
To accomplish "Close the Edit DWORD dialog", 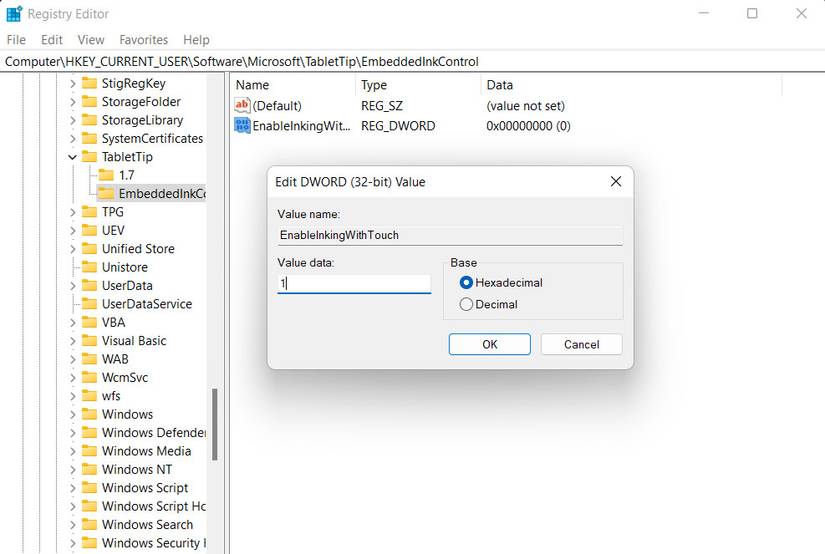I will pos(616,182).
